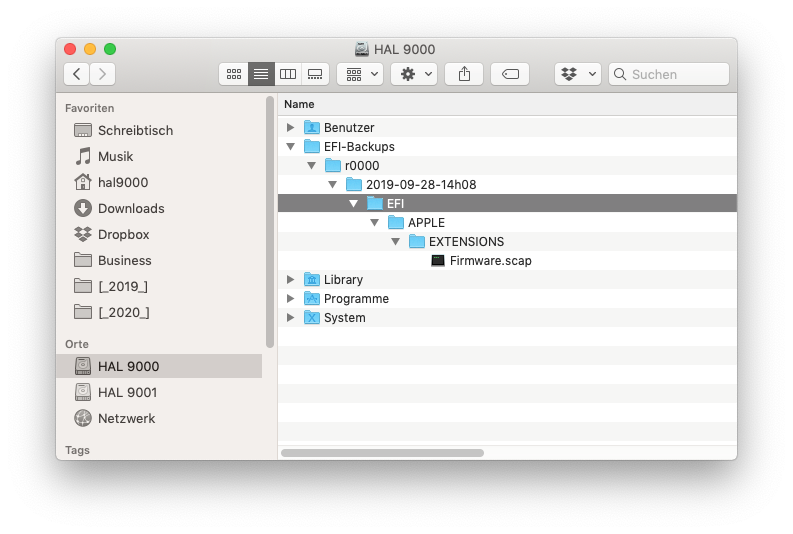Go back with the left chevron button
Screen dimensions: 793x534
click(76, 74)
